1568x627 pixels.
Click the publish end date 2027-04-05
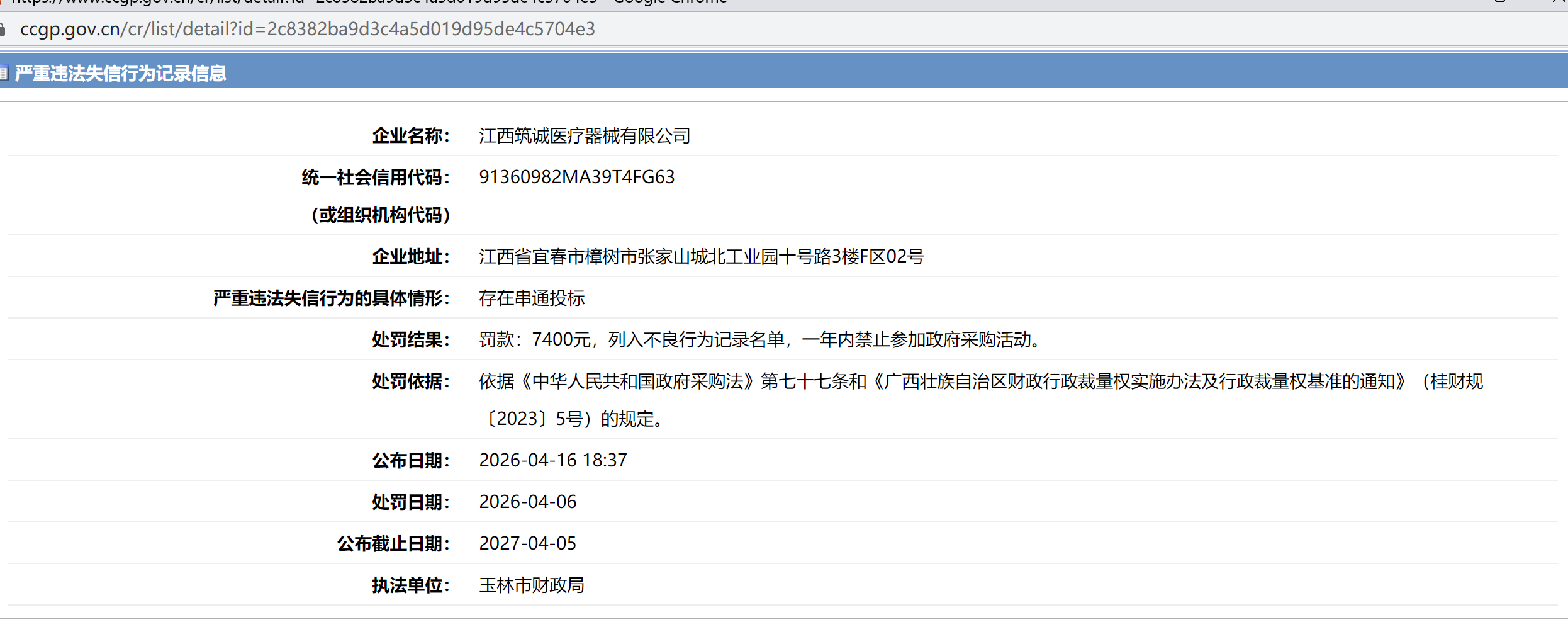point(527,544)
